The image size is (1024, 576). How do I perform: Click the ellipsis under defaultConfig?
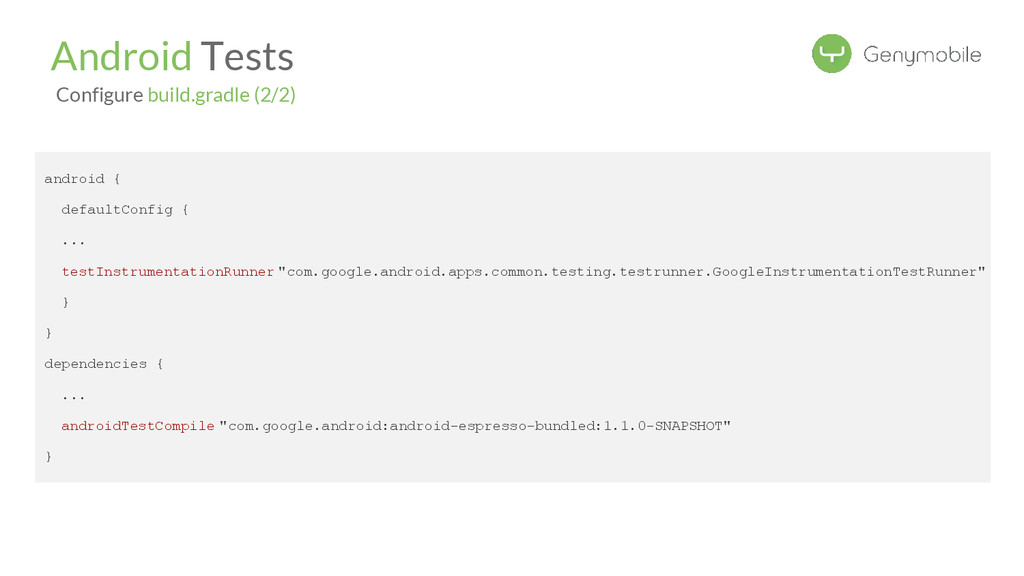pyautogui.click(x=73, y=241)
